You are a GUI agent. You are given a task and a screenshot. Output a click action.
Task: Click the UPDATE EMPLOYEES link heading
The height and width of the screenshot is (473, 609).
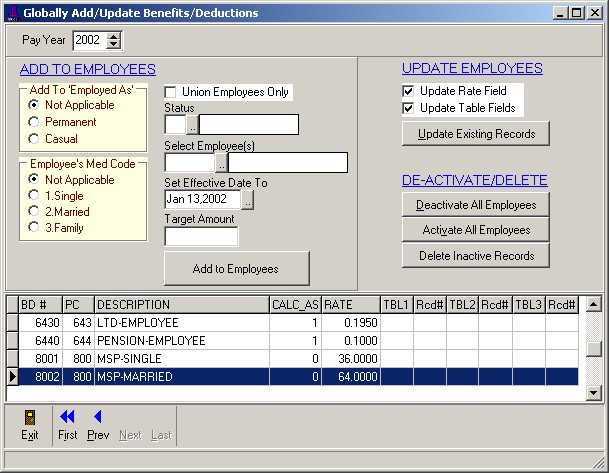pos(472,68)
